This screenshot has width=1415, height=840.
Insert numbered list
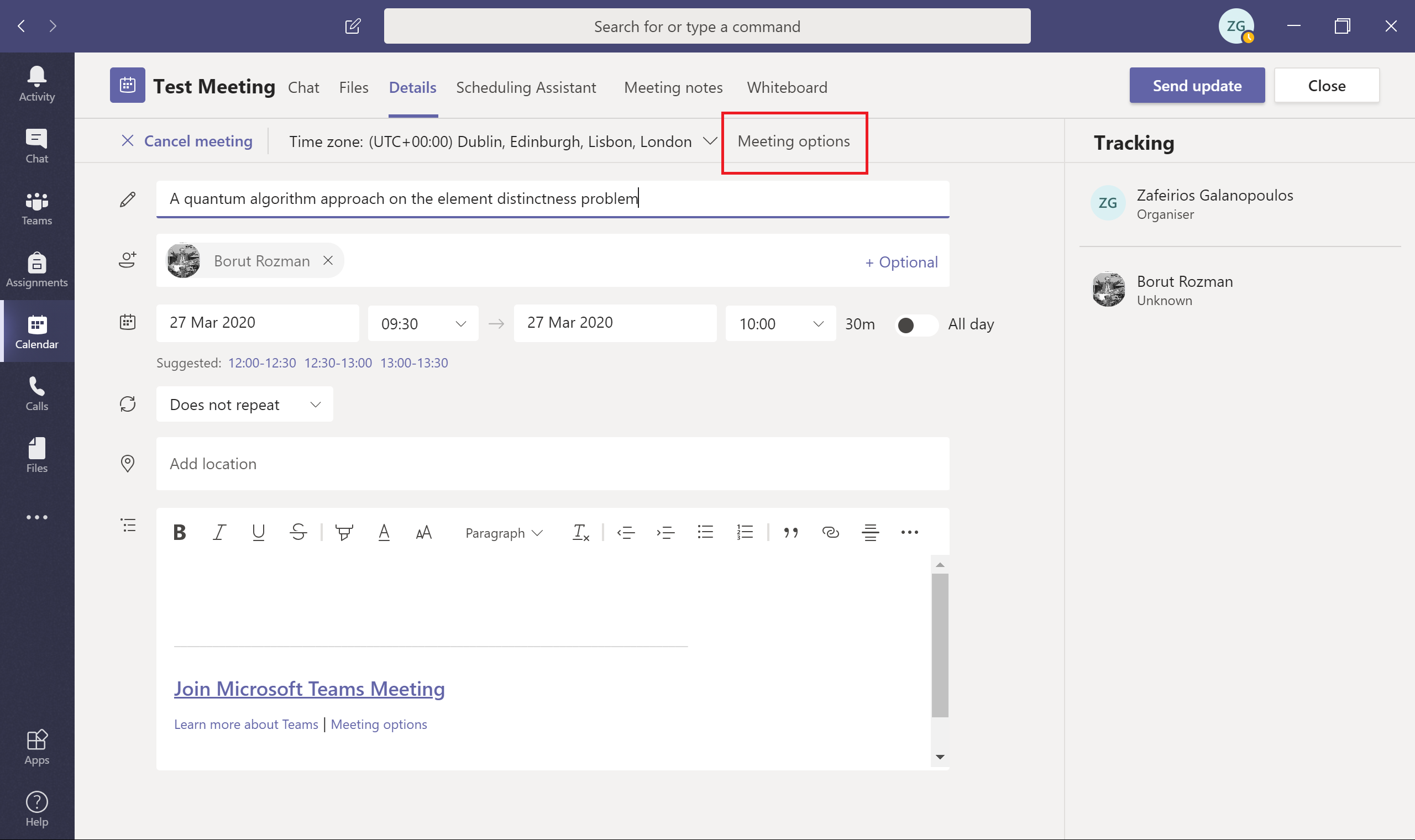(x=745, y=533)
